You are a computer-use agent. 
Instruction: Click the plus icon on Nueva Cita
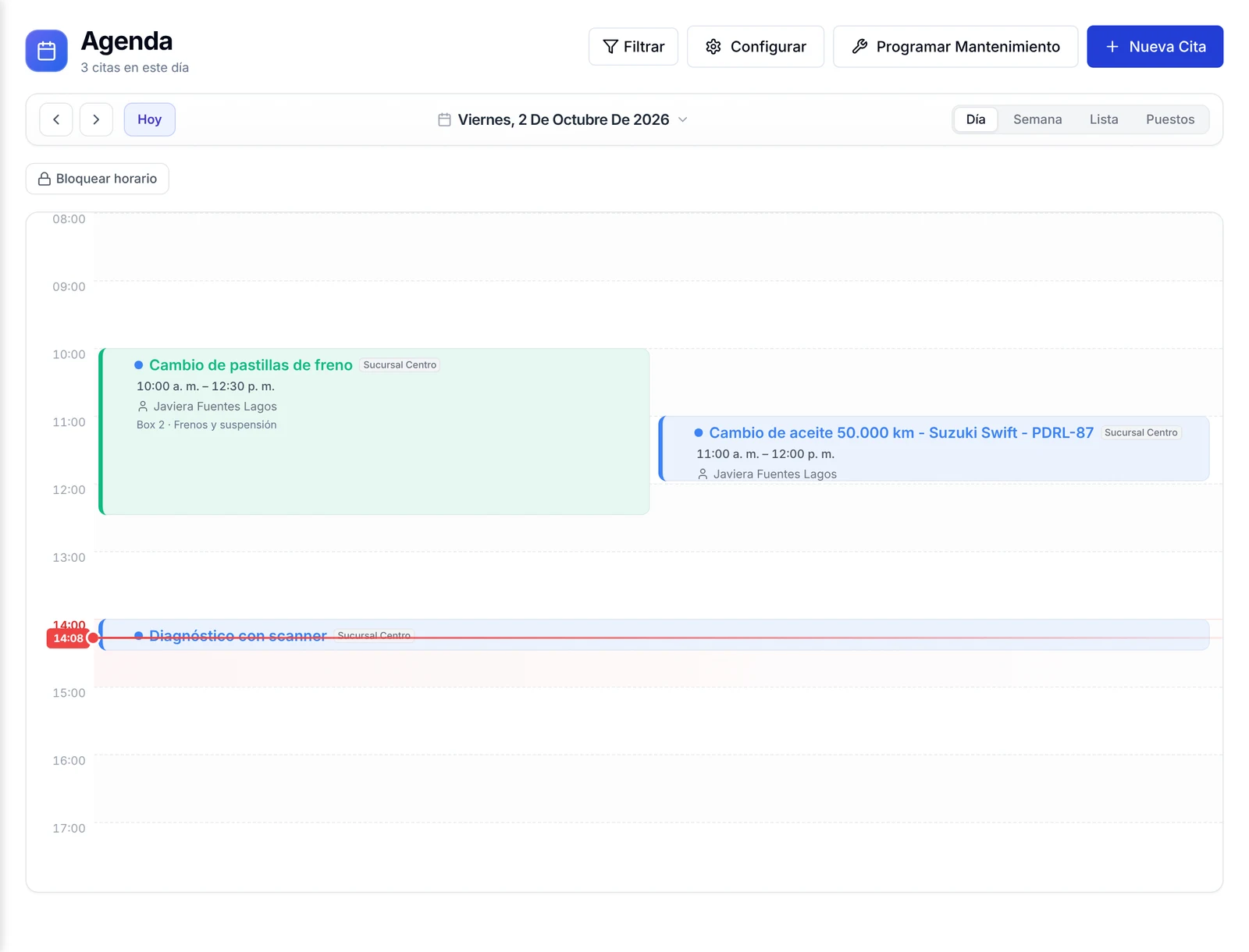click(1112, 47)
